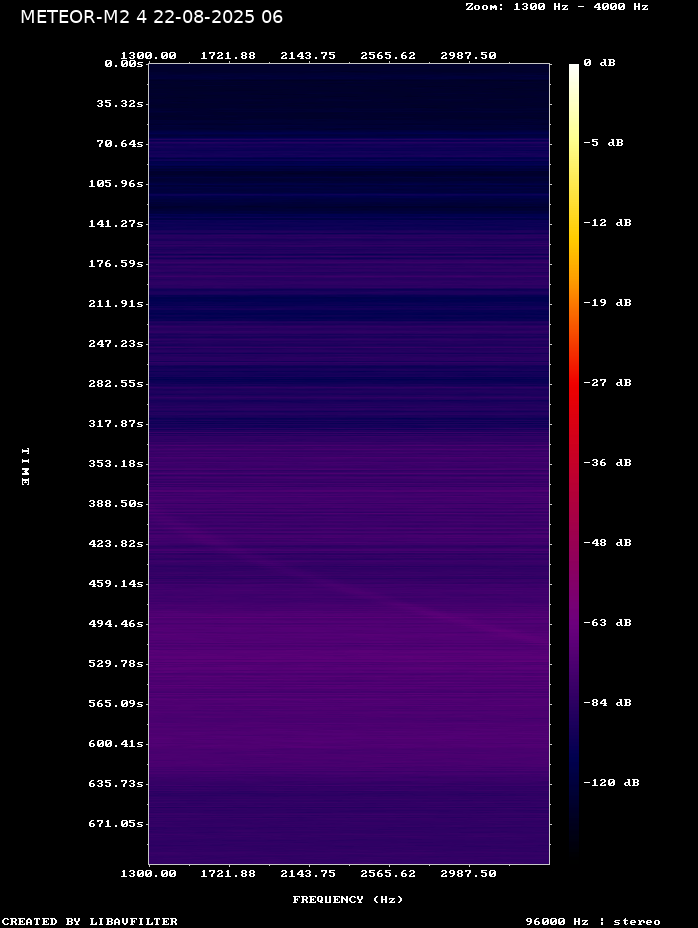Click '2143.75' on the top frequency axis
The width and height of the screenshot is (698, 928).
(x=308, y=56)
